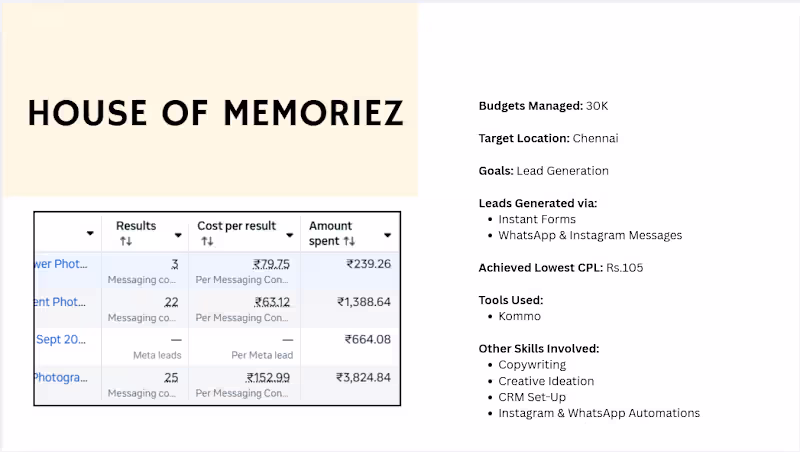Click the HOUSE OF MEMORIEZ title
Image resolution: width=800 pixels, height=452 pixels.
(x=216, y=113)
